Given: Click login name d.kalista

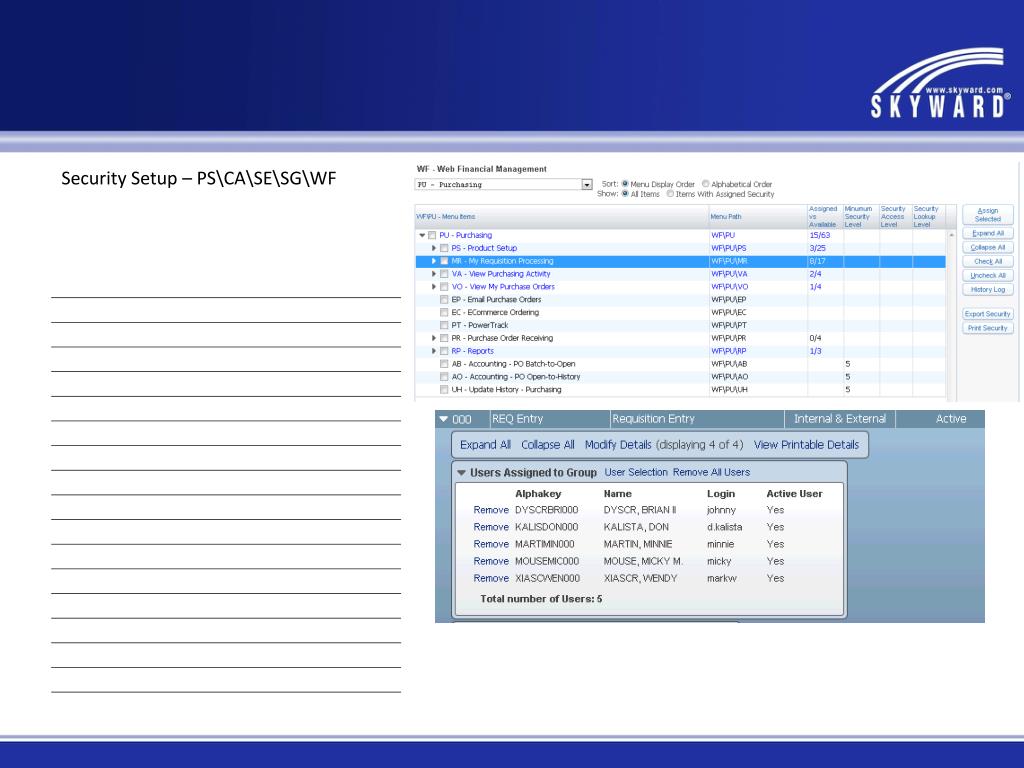Looking at the screenshot, I should tap(724, 527).
